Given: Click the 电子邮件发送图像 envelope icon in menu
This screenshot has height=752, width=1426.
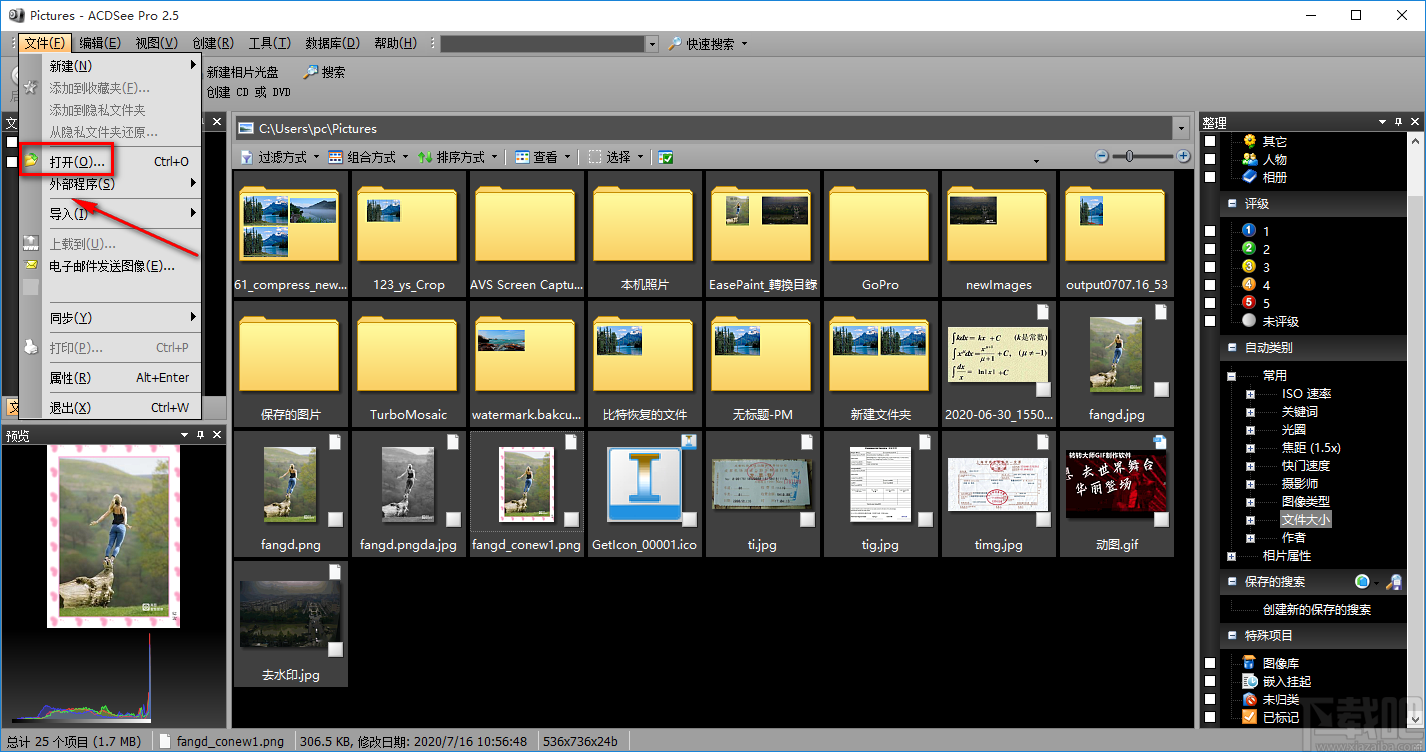Looking at the screenshot, I should point(31,266).
